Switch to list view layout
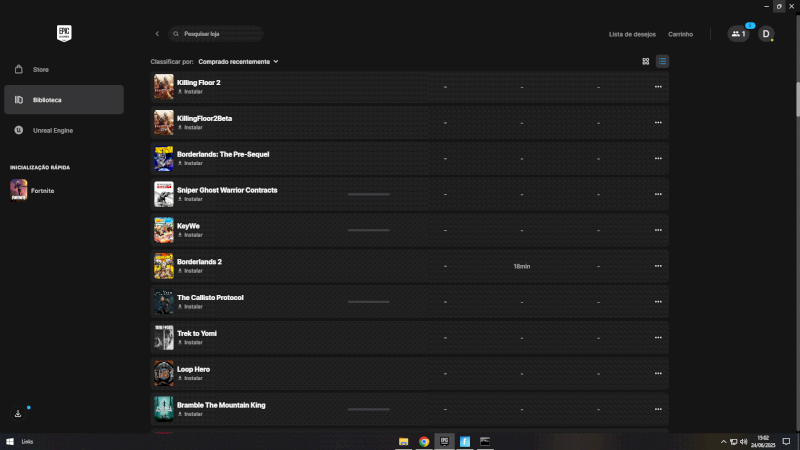 point(662,61)
